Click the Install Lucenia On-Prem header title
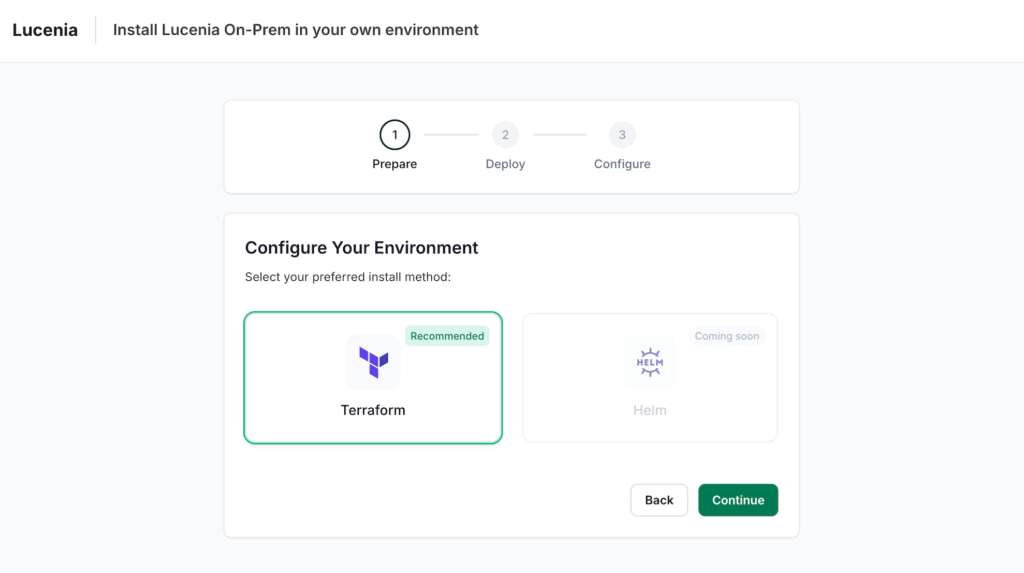This screenshot has width=1024, height=573. [x=296, y=30]
